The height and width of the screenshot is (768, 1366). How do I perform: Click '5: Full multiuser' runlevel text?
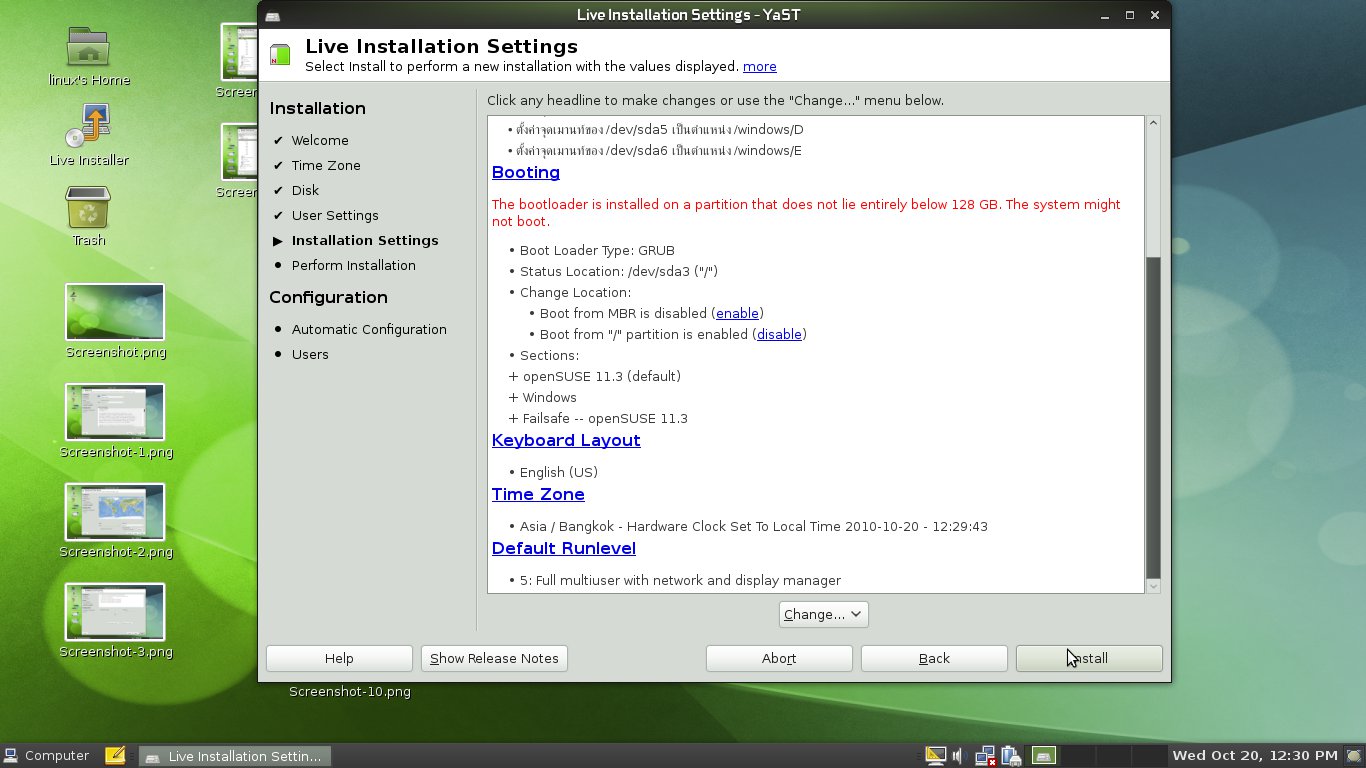pos(680,580)
